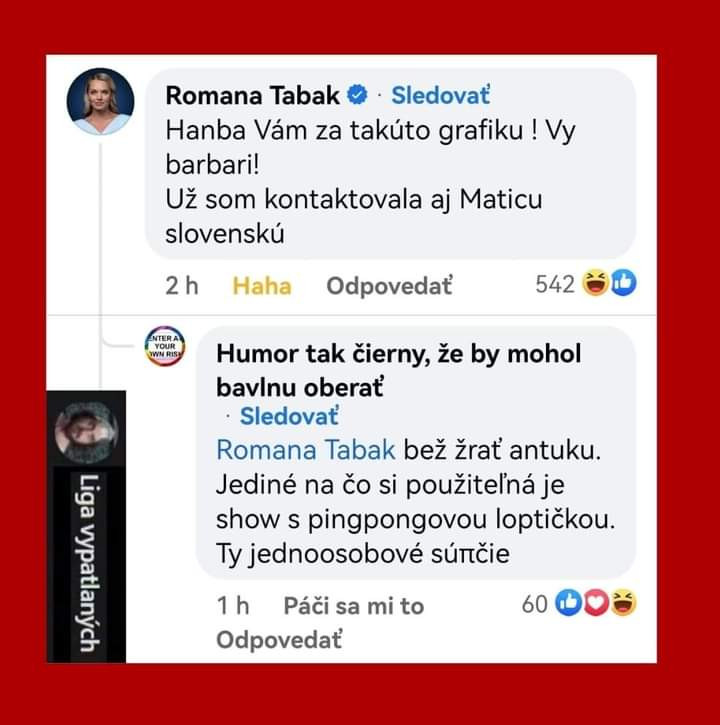Click the Romana Tabak author name
The image size is (720, 725).
[x=252, y=95]
